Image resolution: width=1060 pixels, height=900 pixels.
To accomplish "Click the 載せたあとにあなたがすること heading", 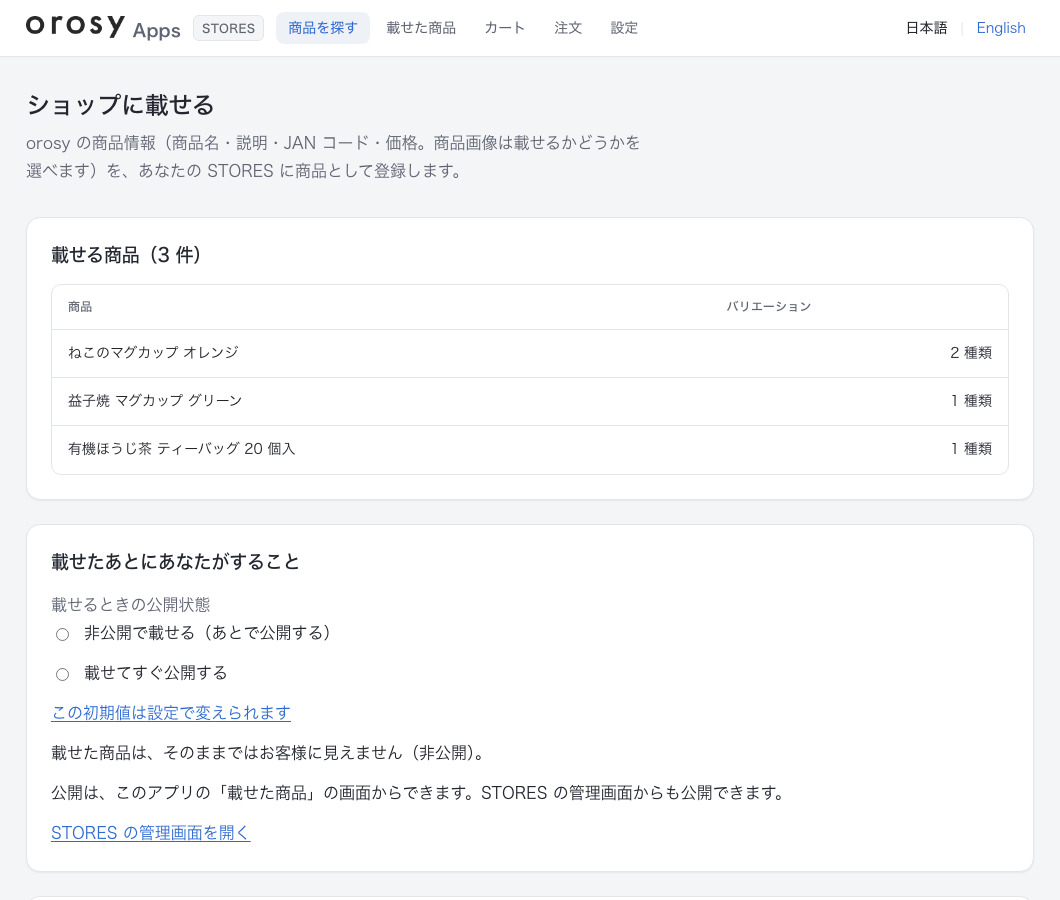I will (x=175, y=562).
